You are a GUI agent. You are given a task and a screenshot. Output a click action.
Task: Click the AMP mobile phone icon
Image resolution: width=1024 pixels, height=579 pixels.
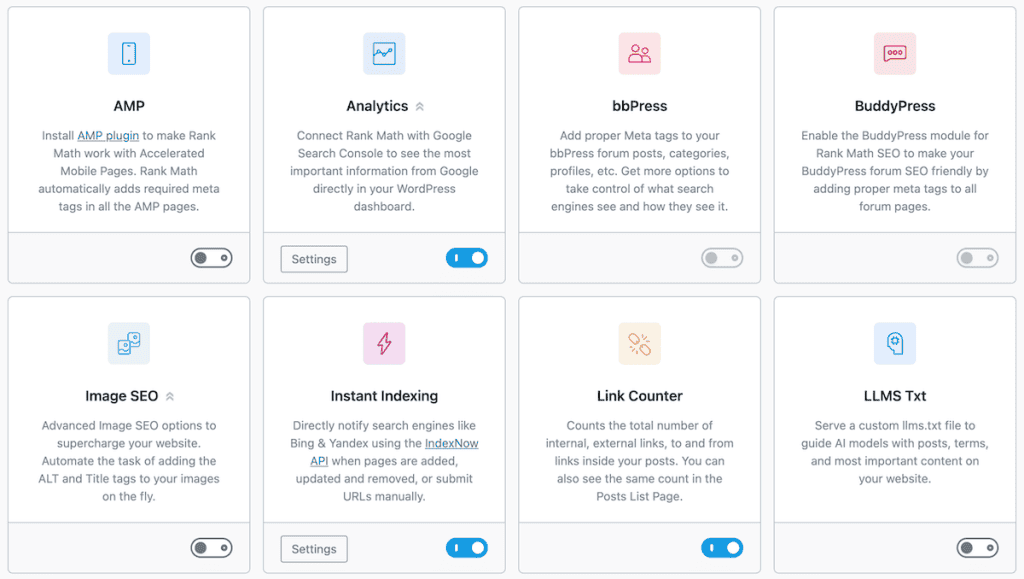coord(128,53)
